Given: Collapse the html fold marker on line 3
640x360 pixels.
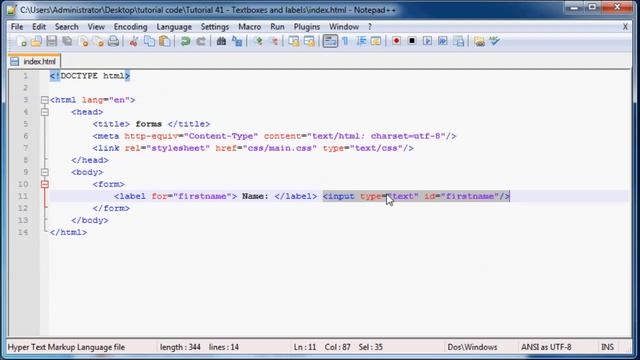Looking at the screenshot, I should 44,100.
